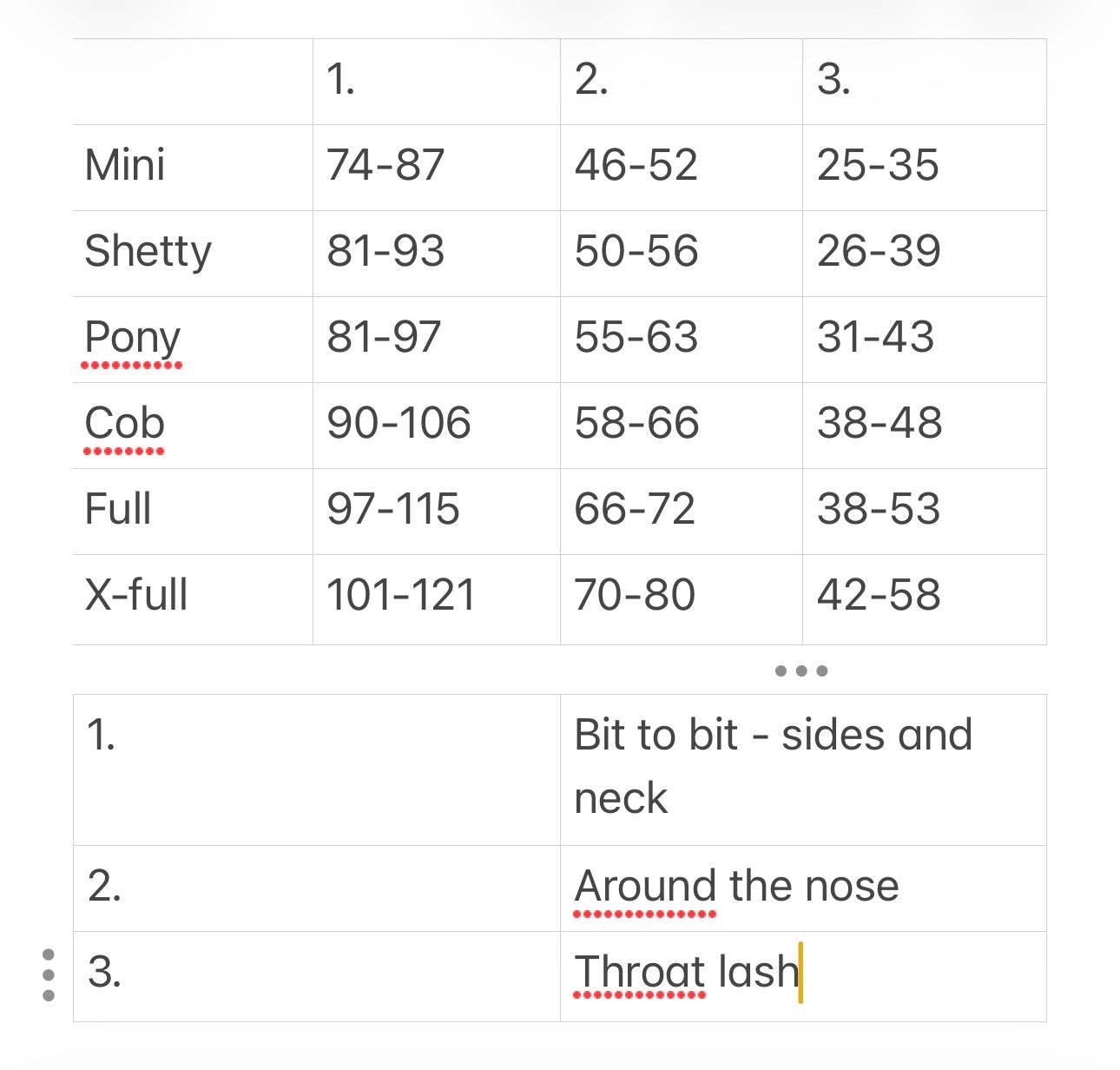Tap the underlined word Cob
1120x1070 pixels.
[124, 423]
